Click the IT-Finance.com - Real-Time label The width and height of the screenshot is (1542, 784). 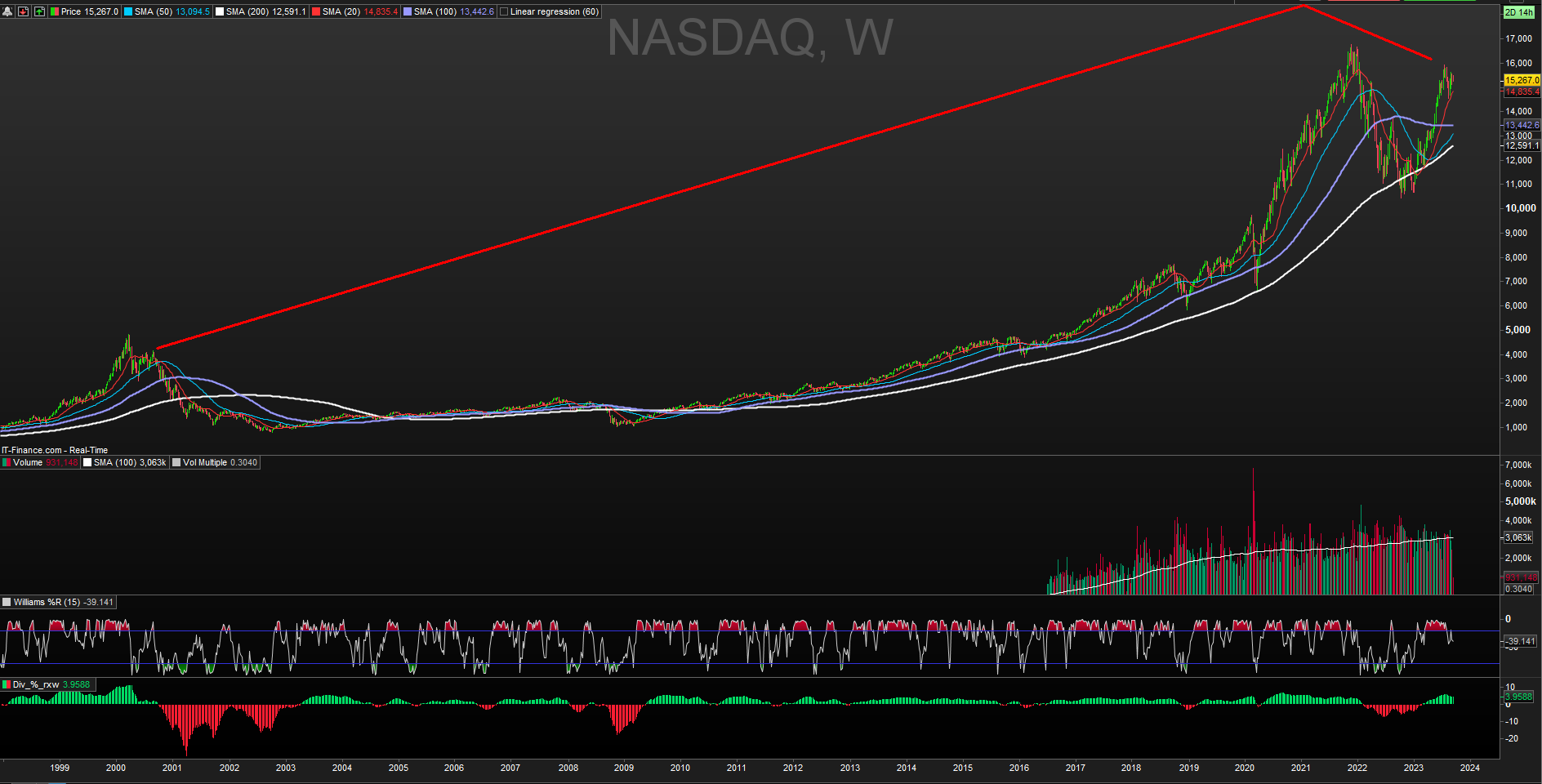[x=55, y=450]
